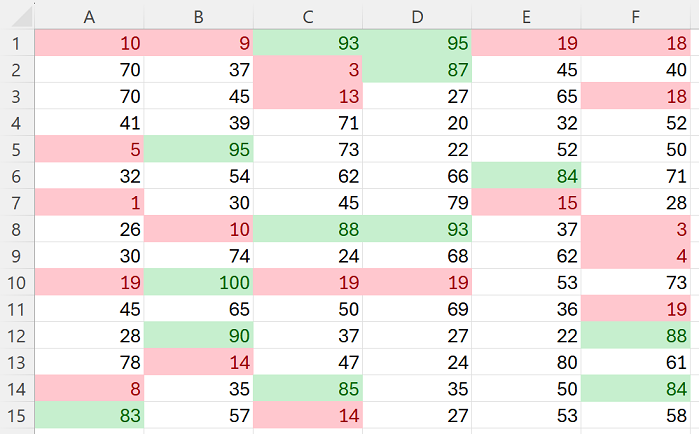The width and height of the screenshot is (699, 434).
Task: Select column F header
Action: click(635, 16)
